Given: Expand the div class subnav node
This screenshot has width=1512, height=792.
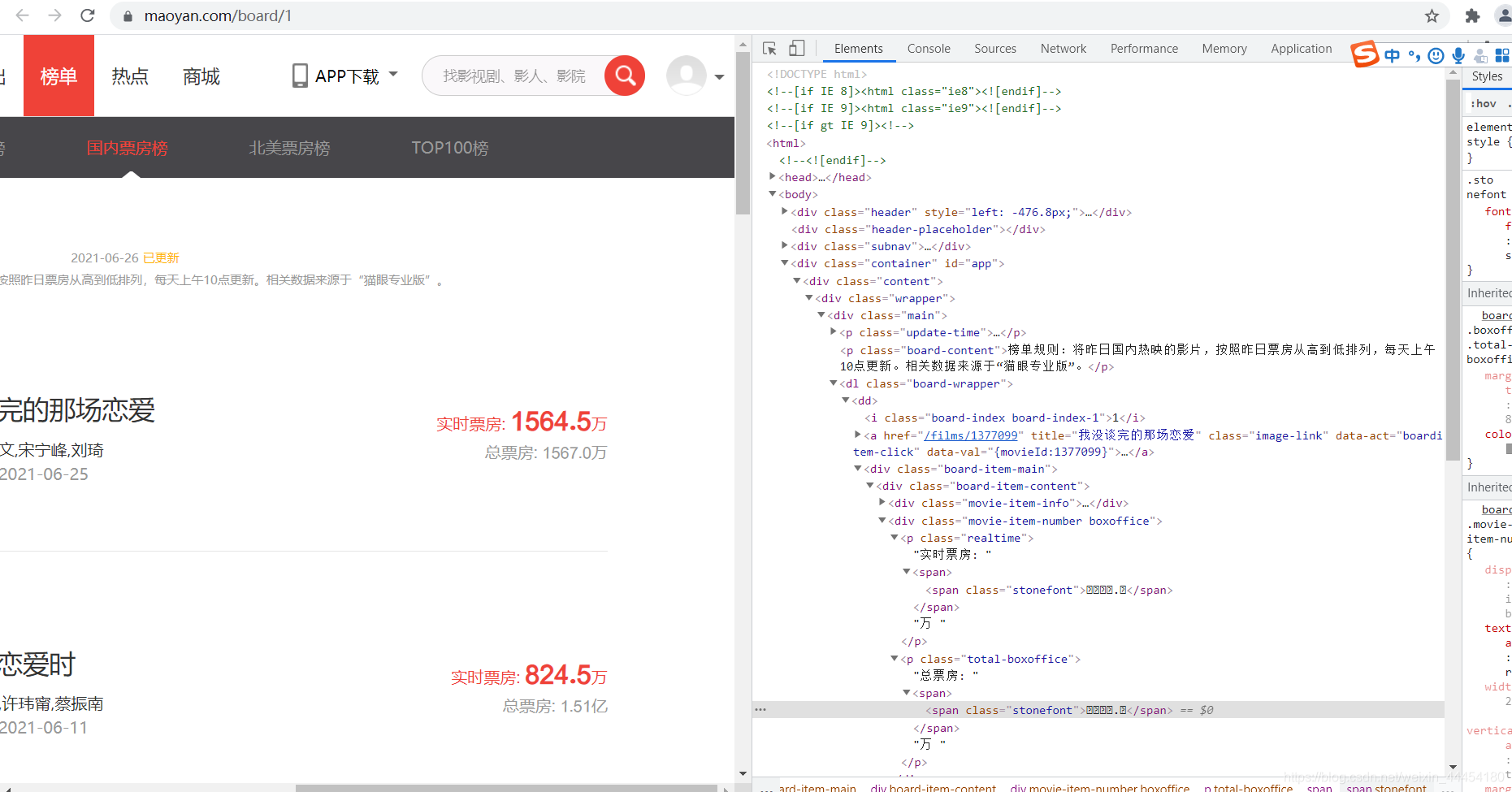Looking at the screenshot, I should (785, 245).
